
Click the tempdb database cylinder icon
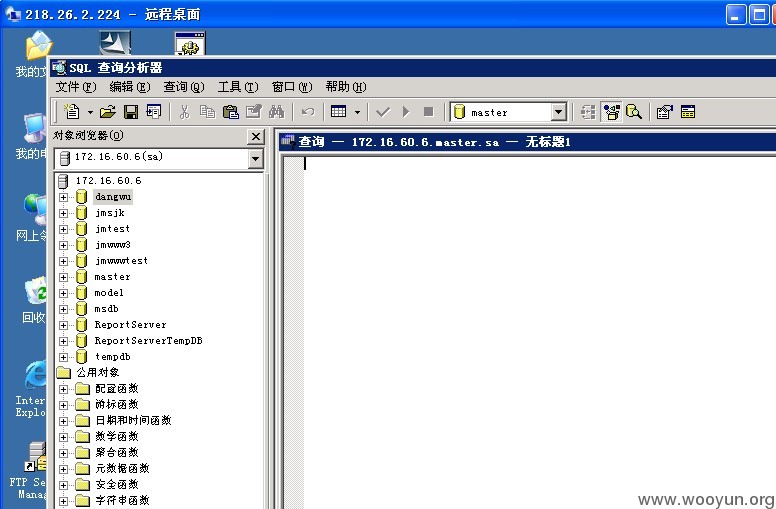[x=82, y=356]
